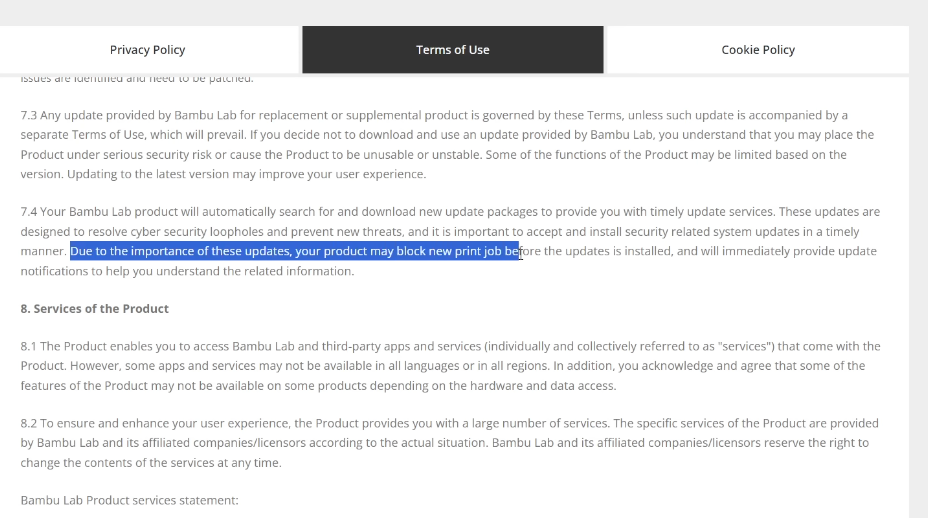Select the Terms of Use tab

coord(453,50)
